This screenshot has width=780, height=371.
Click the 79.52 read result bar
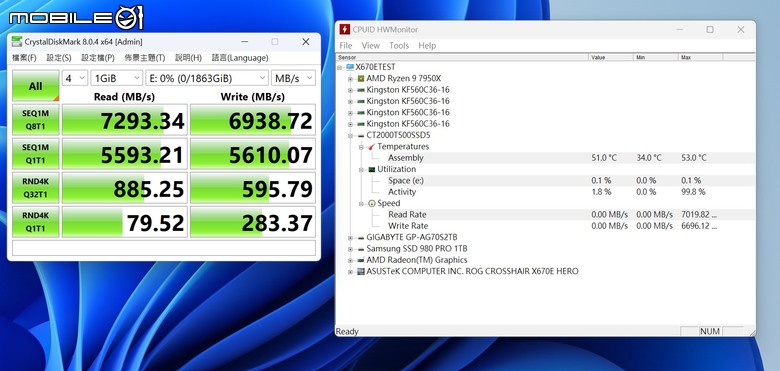124,222
